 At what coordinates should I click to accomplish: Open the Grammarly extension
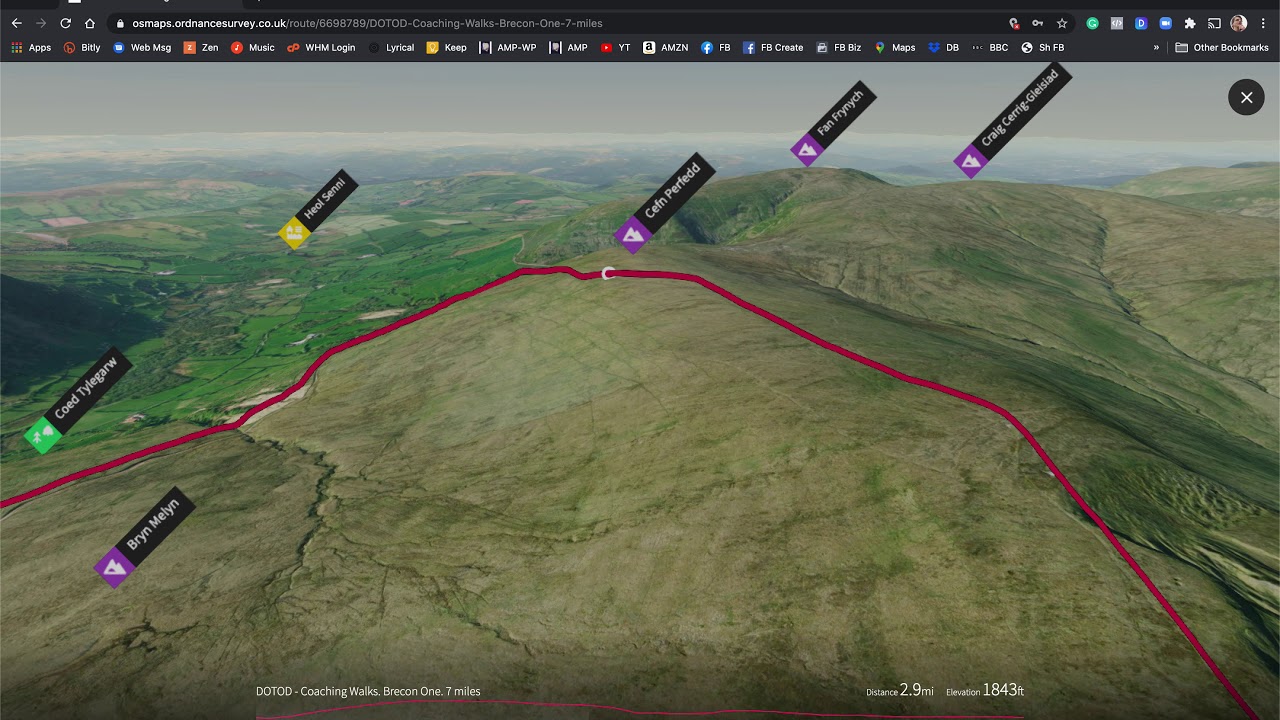tap(1092, 23)
